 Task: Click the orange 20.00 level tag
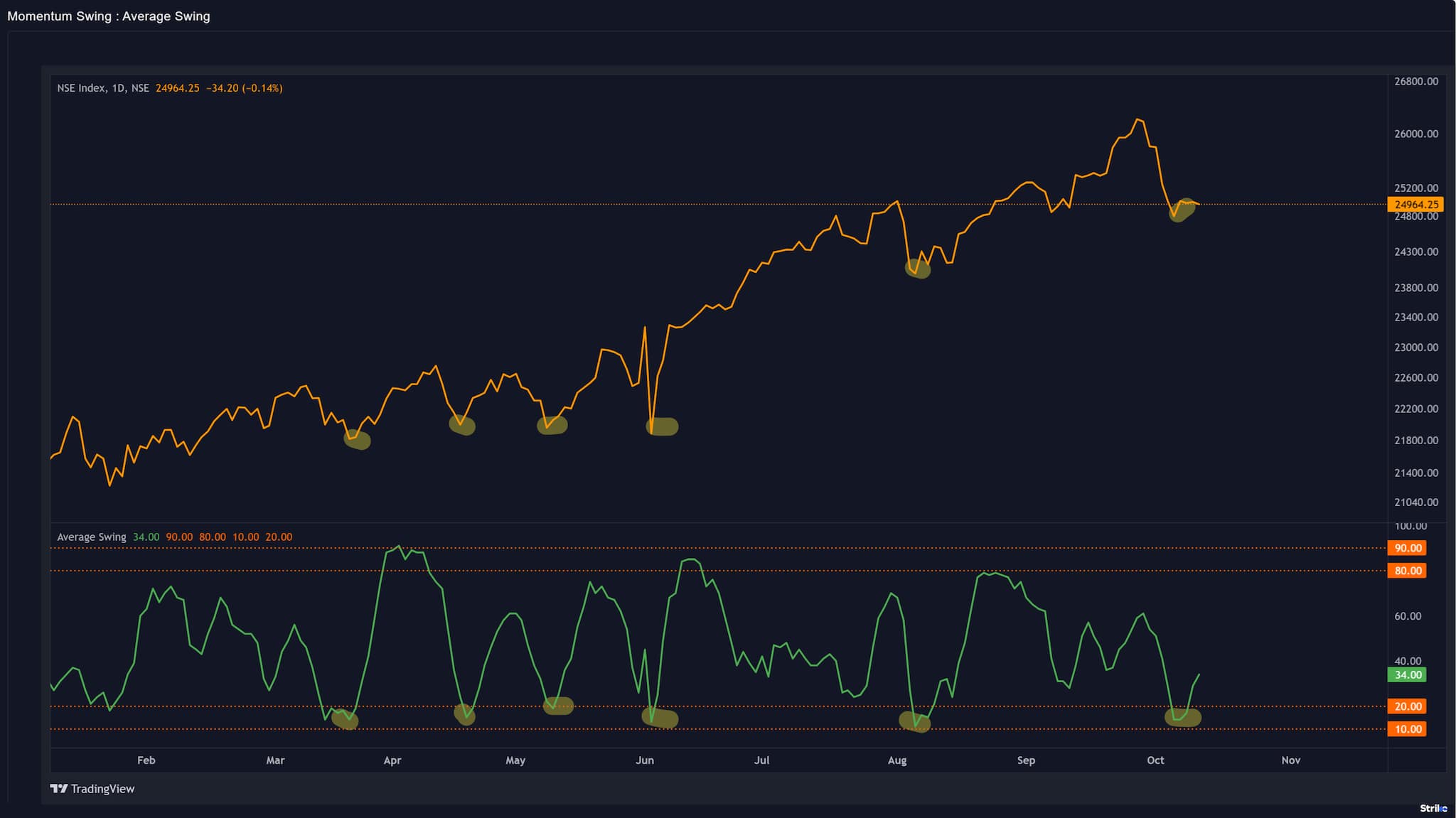(1407, 706)
